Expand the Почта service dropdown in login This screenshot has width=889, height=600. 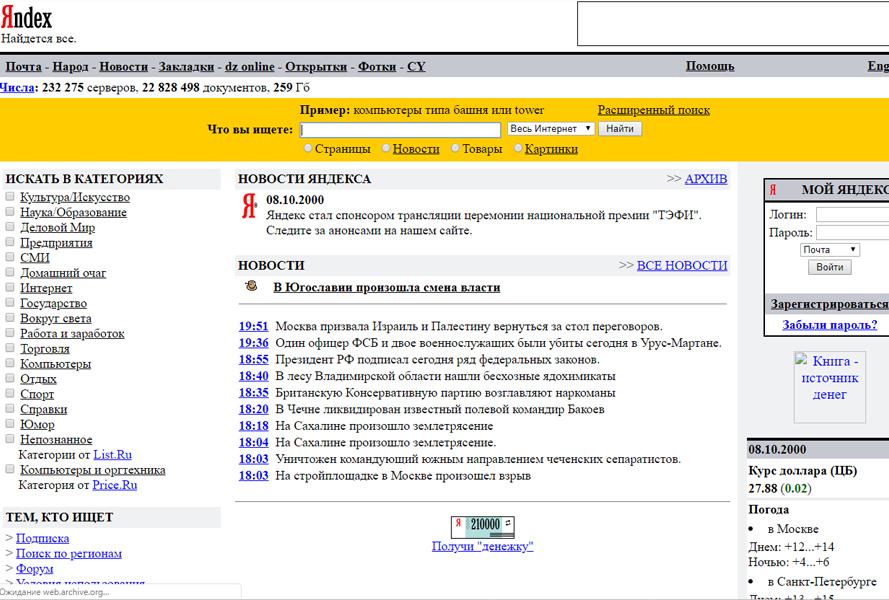click(x=829, y=250)
